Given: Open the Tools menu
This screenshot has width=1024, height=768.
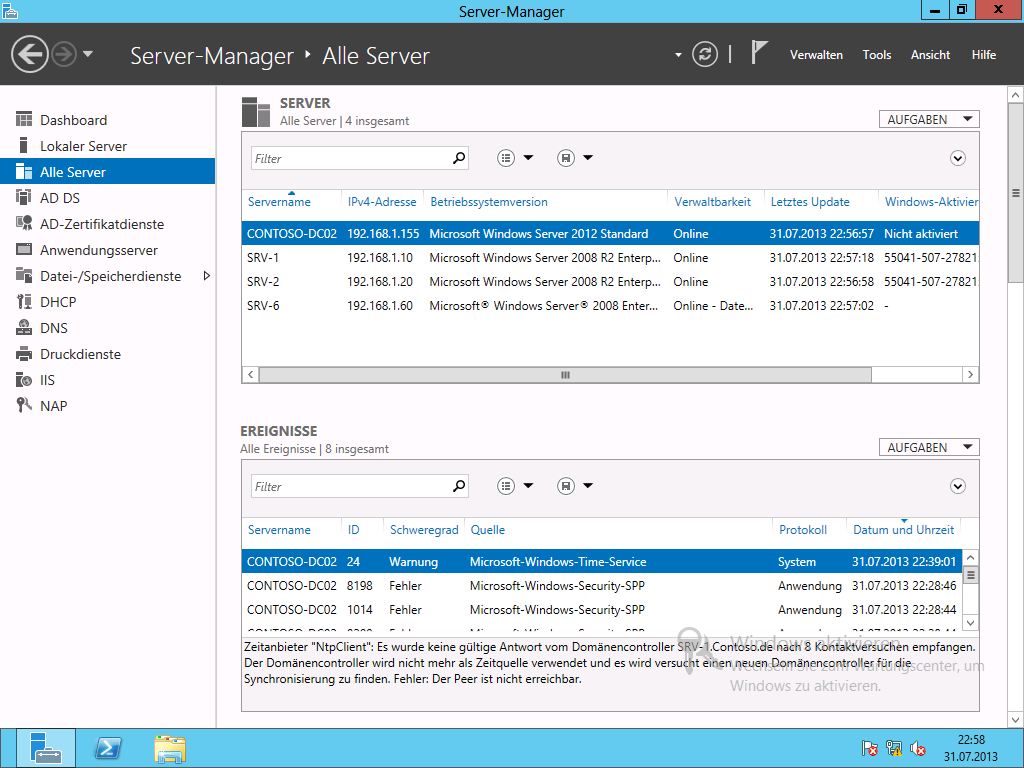Looking at the screenshot, I should [876, 55].
